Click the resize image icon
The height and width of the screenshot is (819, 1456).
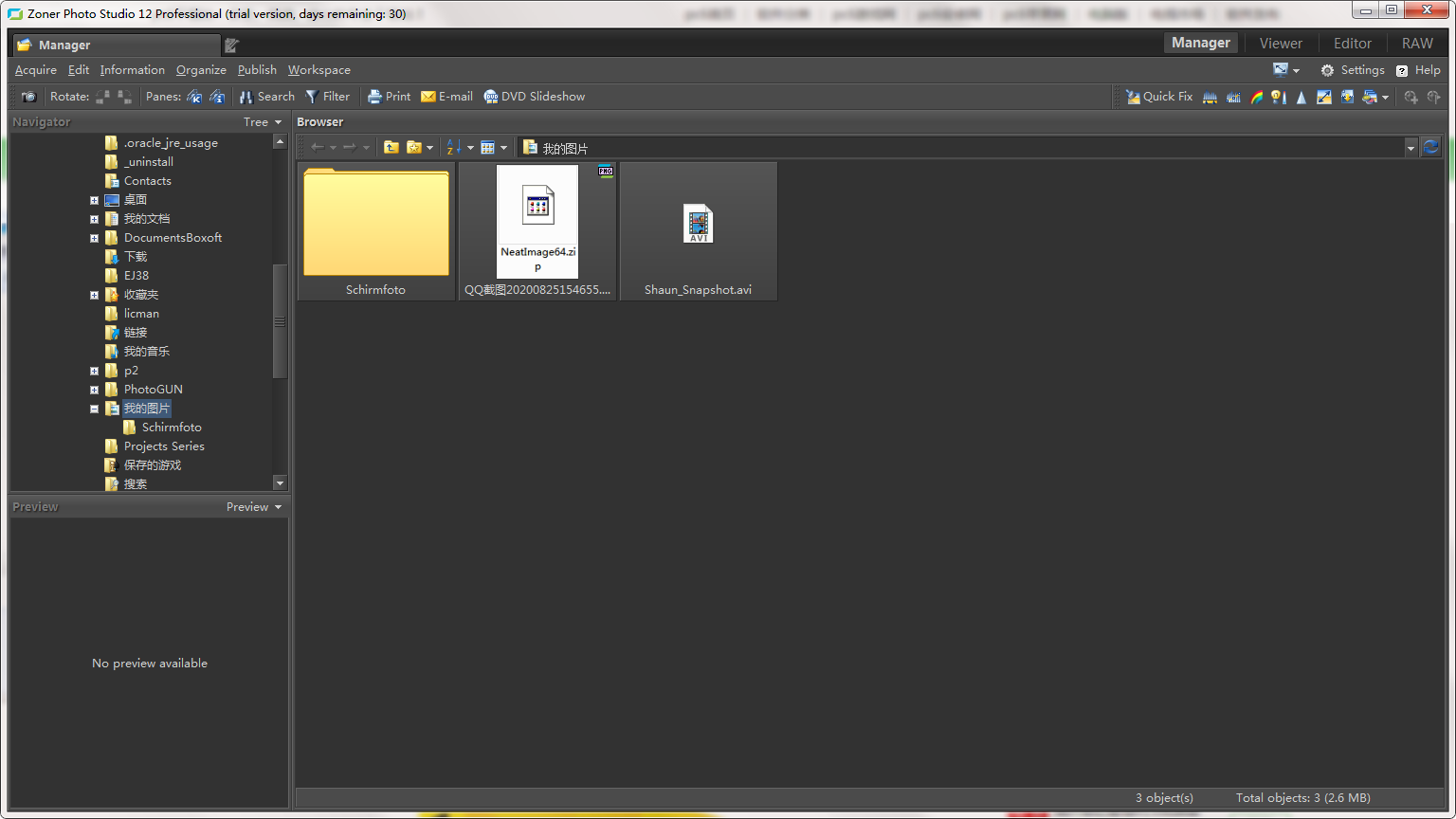coord(1324,97)
